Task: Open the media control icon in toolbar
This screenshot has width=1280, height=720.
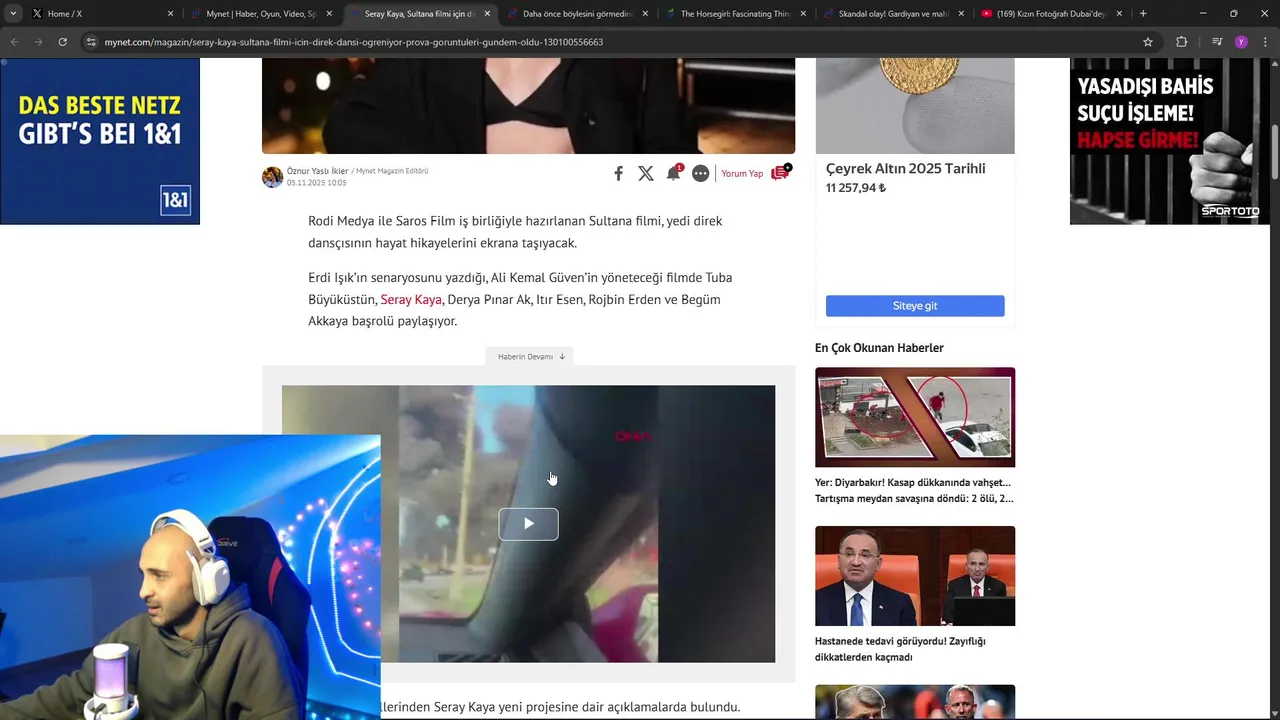Action: tap(1217, 42)
